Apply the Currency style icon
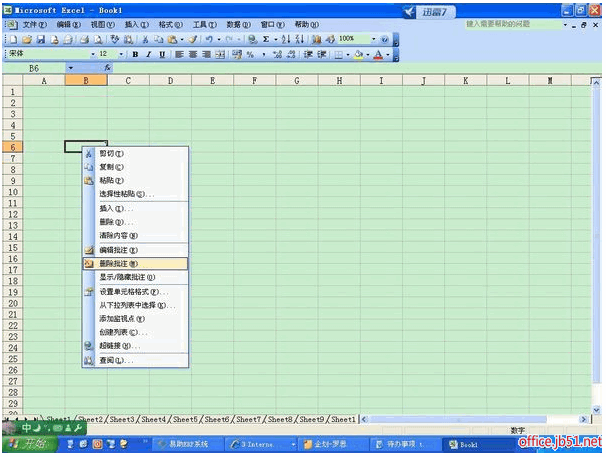Viewport: 606px width, 457px height. pos(237,55)
